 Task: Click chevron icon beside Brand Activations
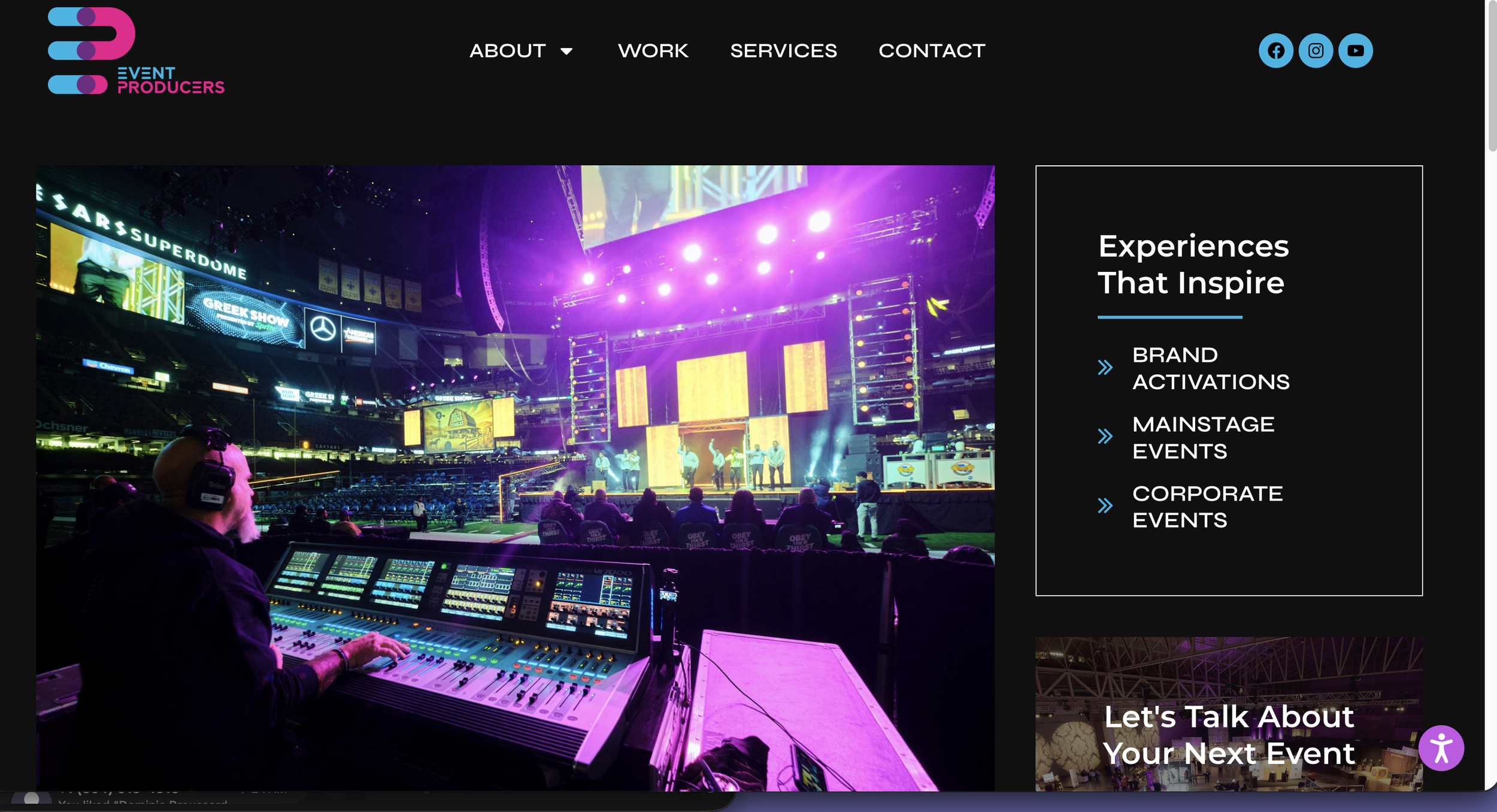click(1105, 368)
